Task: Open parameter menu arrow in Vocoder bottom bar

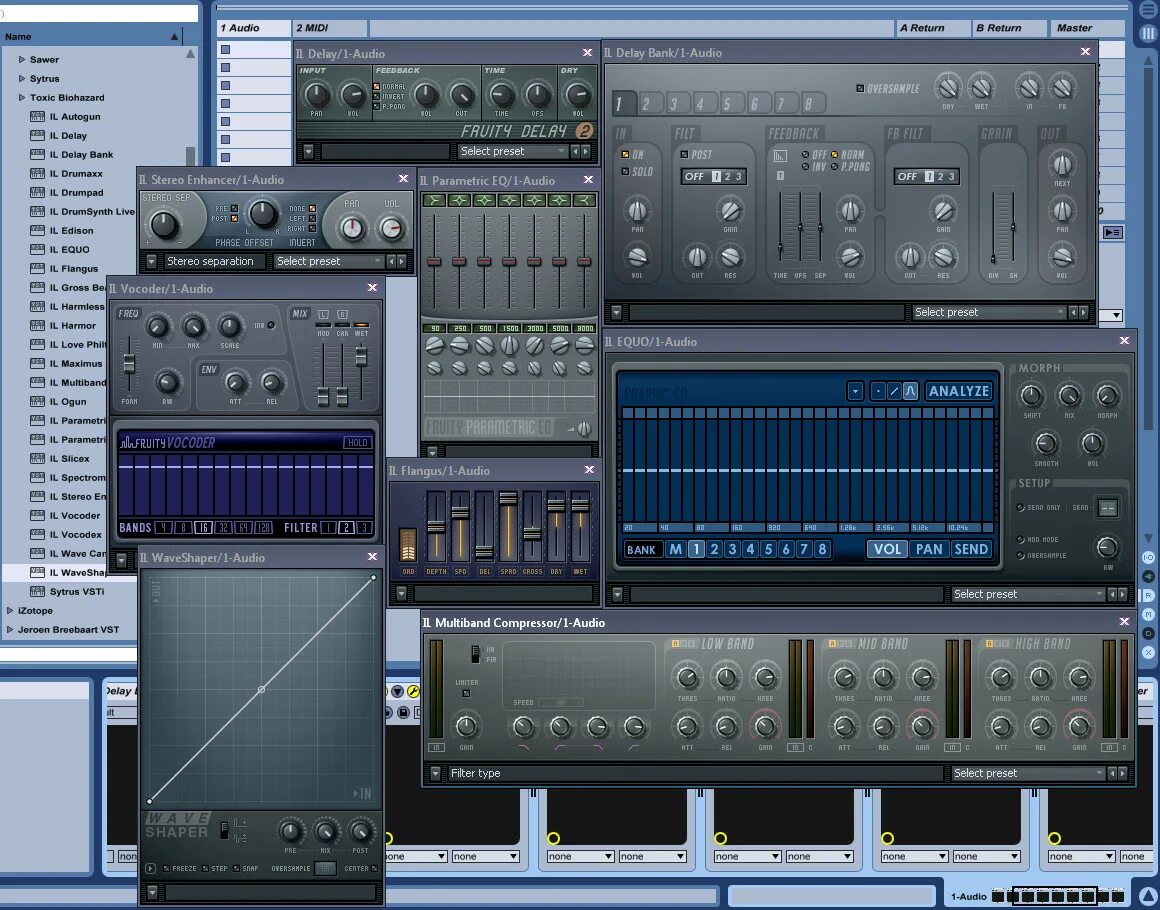Action: pyautogui.click(x=121, y=561)
